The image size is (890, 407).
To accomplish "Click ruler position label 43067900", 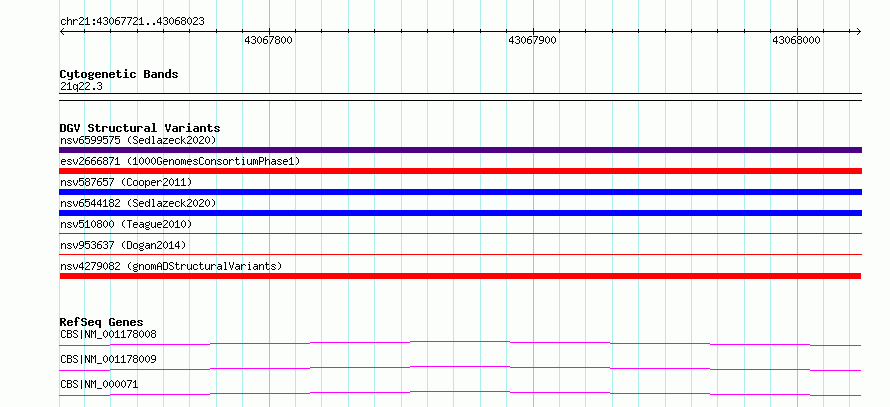I will click(532, 41).
